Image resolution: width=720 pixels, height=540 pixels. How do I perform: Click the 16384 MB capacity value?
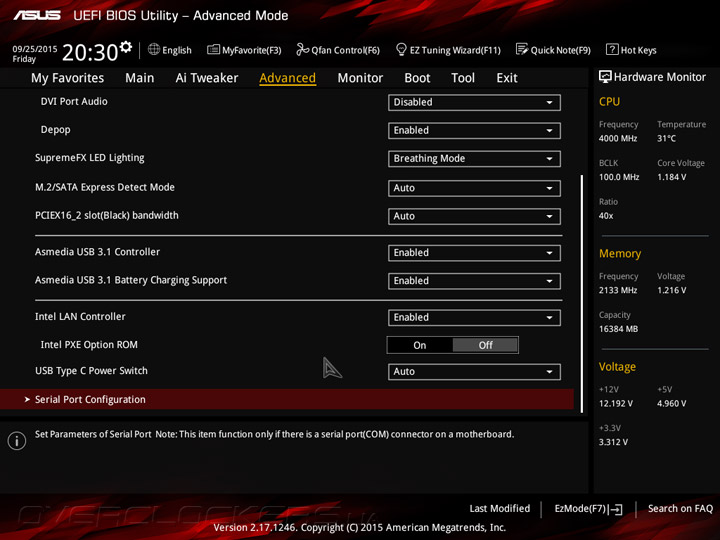[x=619, y=329]
